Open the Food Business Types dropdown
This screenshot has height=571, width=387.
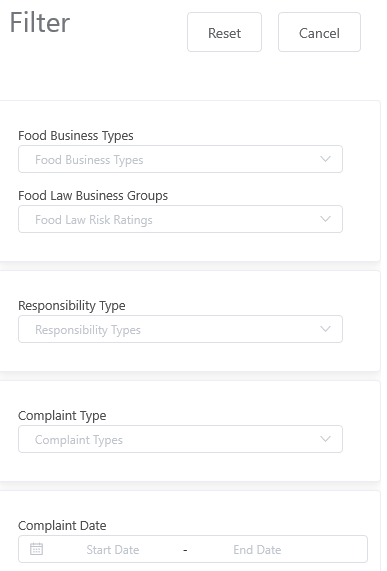(x=180, y=159)
